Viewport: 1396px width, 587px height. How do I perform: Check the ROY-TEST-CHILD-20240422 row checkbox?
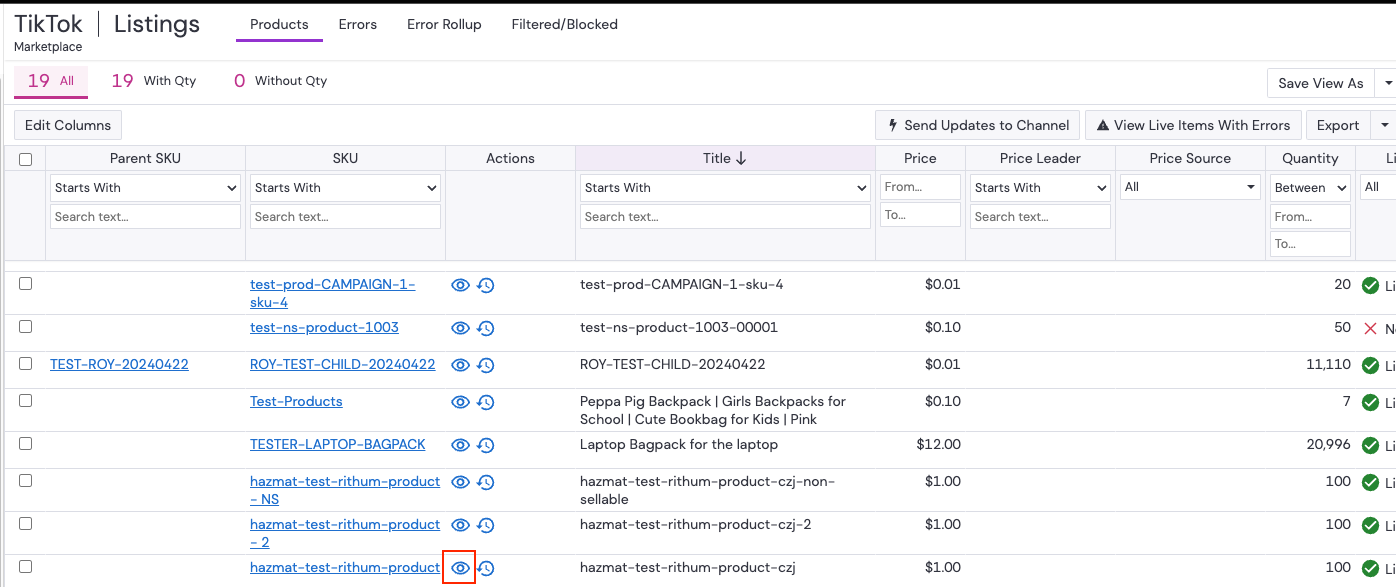pos(26,363)
